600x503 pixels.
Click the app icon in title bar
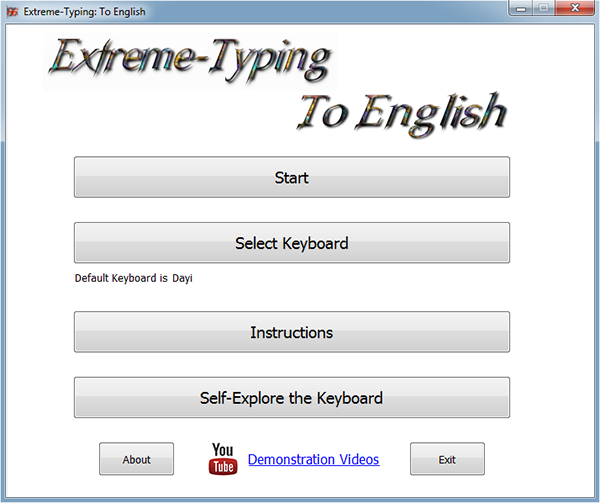coord(12,12)
